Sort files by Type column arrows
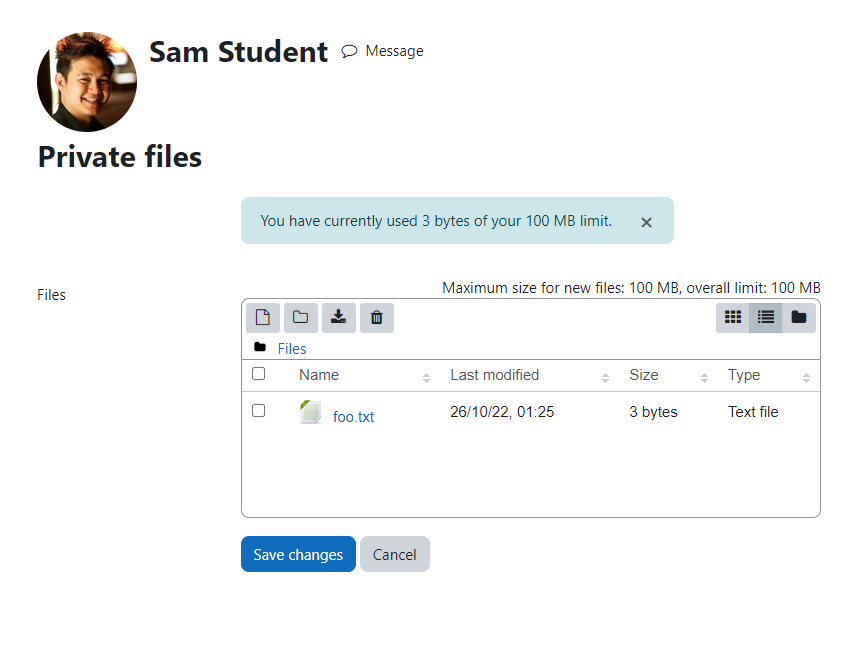The image size is (863, 663). (806, 377)
